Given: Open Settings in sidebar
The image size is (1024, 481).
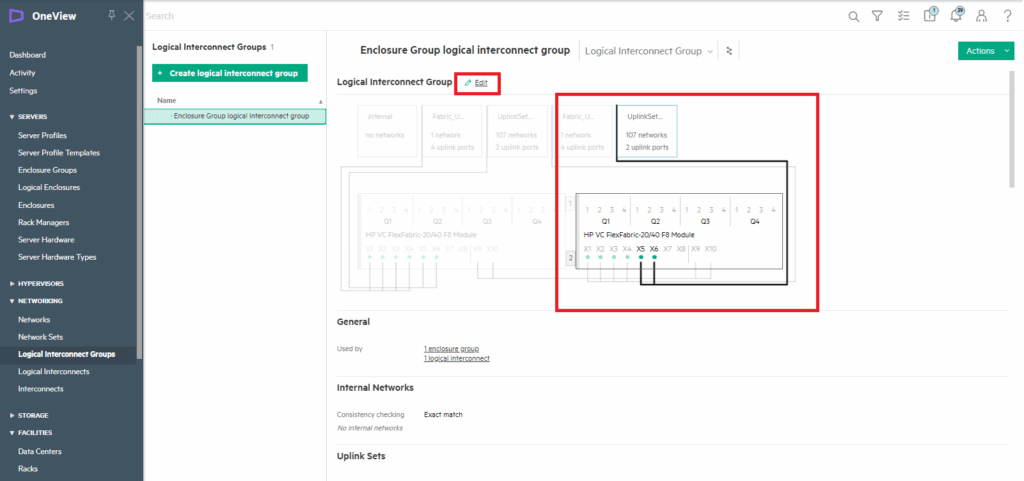Looking at the screenshot, I should coord(23,91).
